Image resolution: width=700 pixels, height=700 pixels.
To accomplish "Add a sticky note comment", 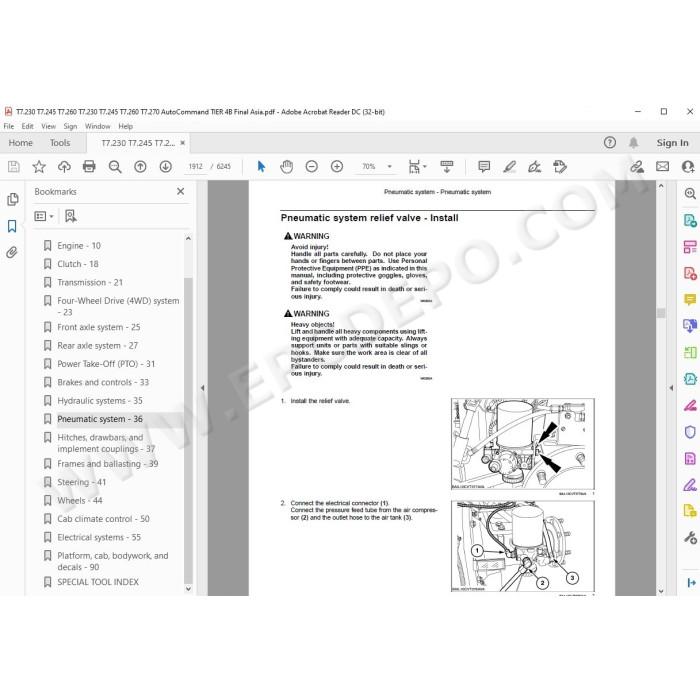I will coord(484,167).
